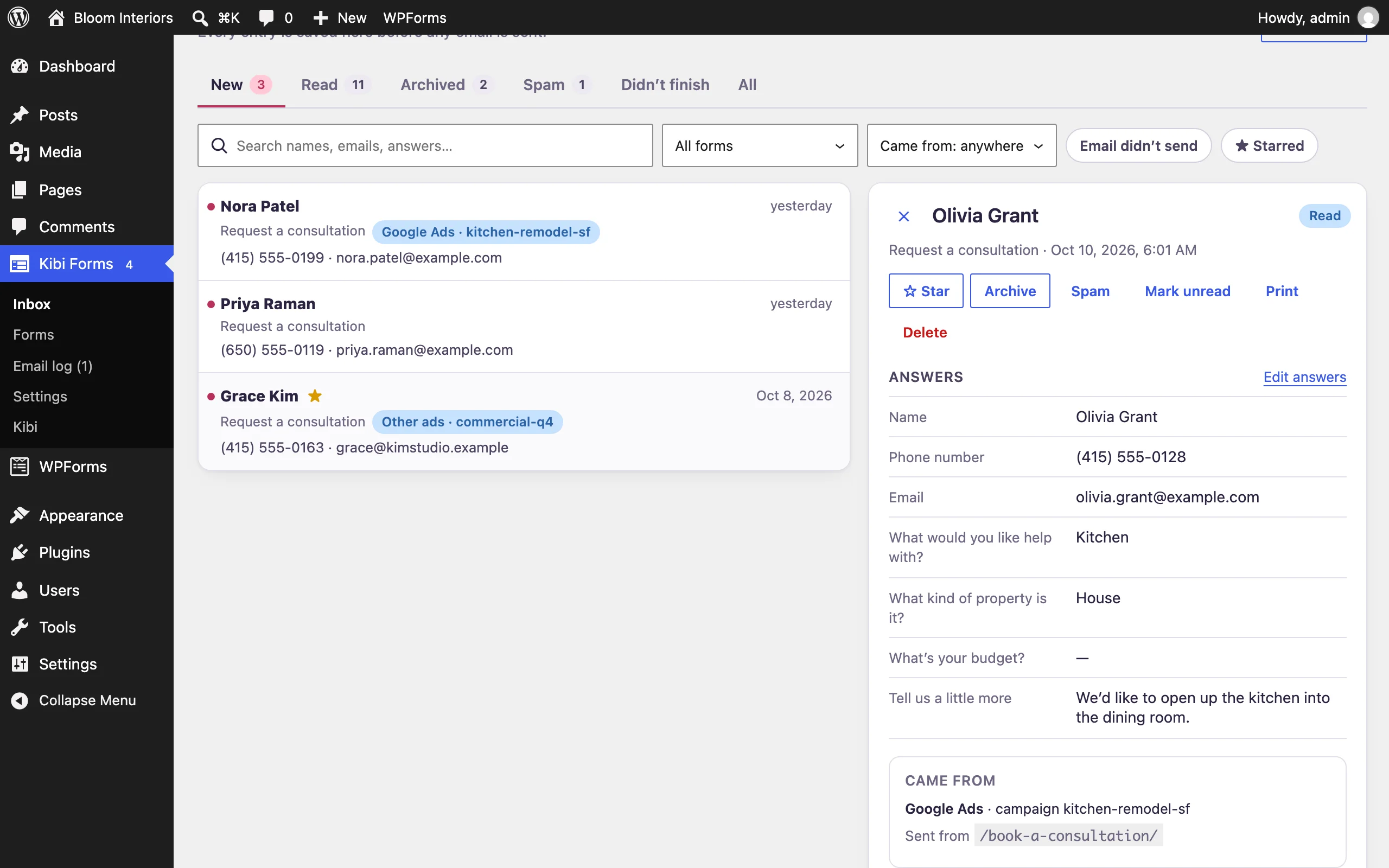Open the sidebar Comments menu item

pos(87,227)
